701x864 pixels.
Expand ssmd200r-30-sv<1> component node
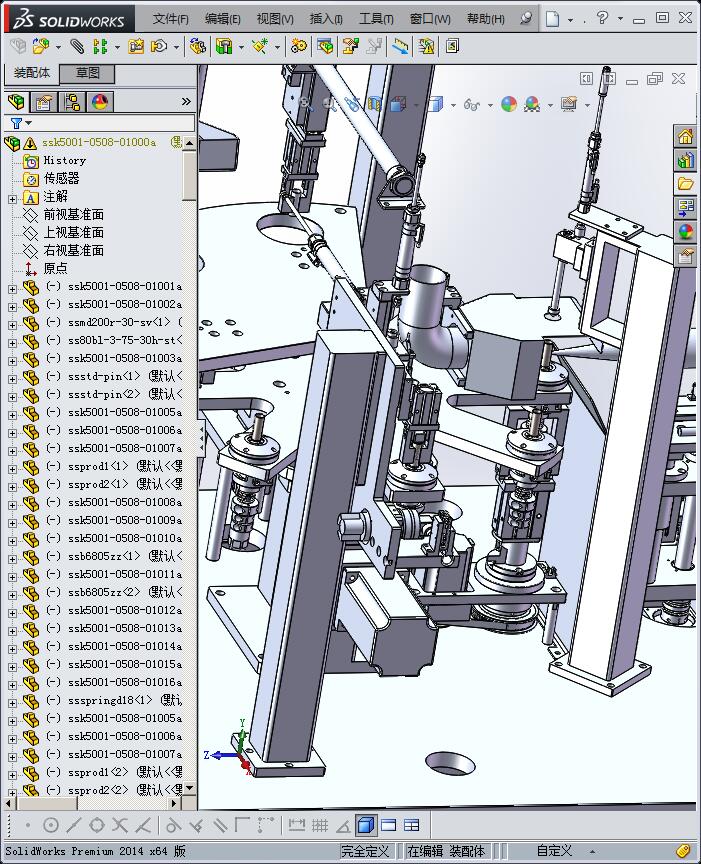(12, 325)
